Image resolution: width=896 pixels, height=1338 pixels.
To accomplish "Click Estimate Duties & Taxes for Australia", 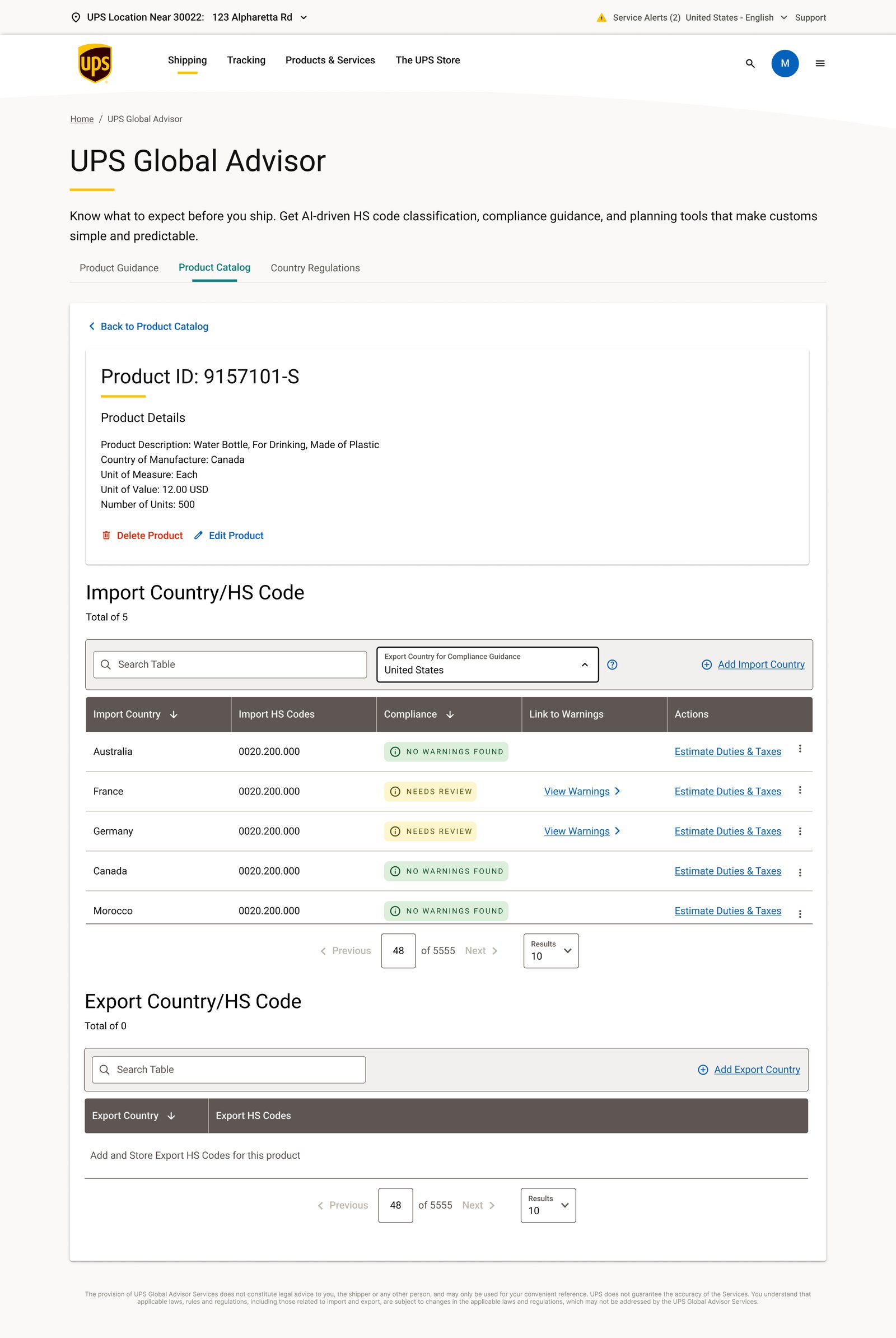I will coord(727,752).
